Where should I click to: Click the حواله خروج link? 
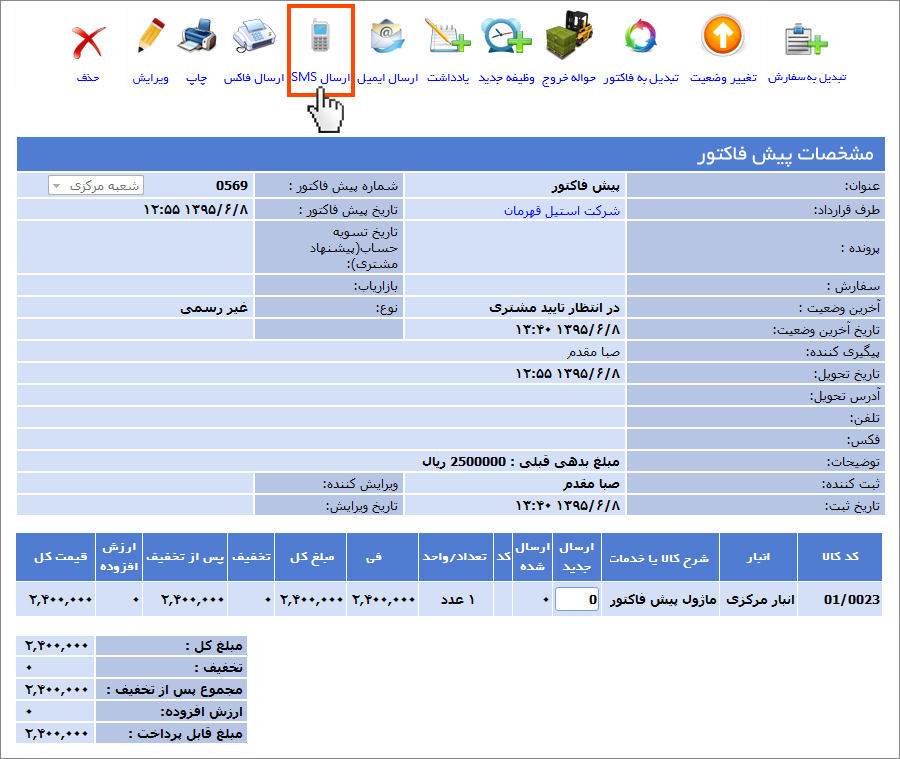pos(569,78)
